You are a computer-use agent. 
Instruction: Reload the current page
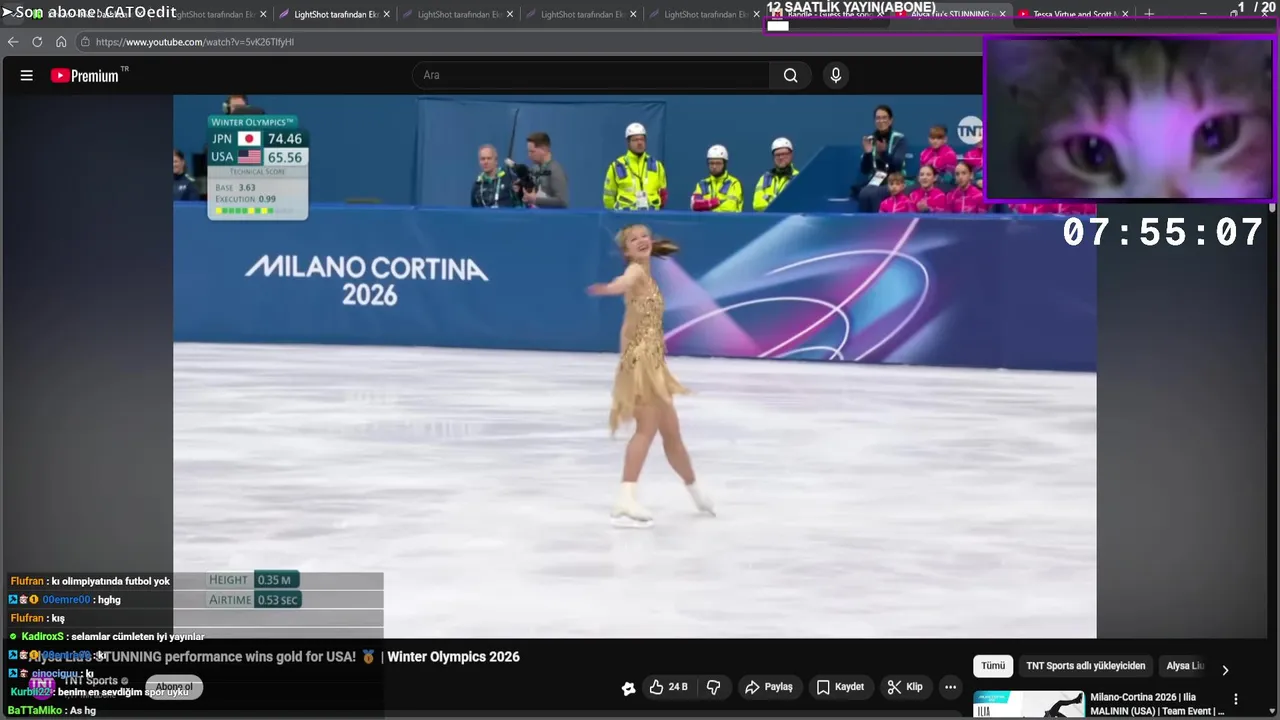coord(37,42)
